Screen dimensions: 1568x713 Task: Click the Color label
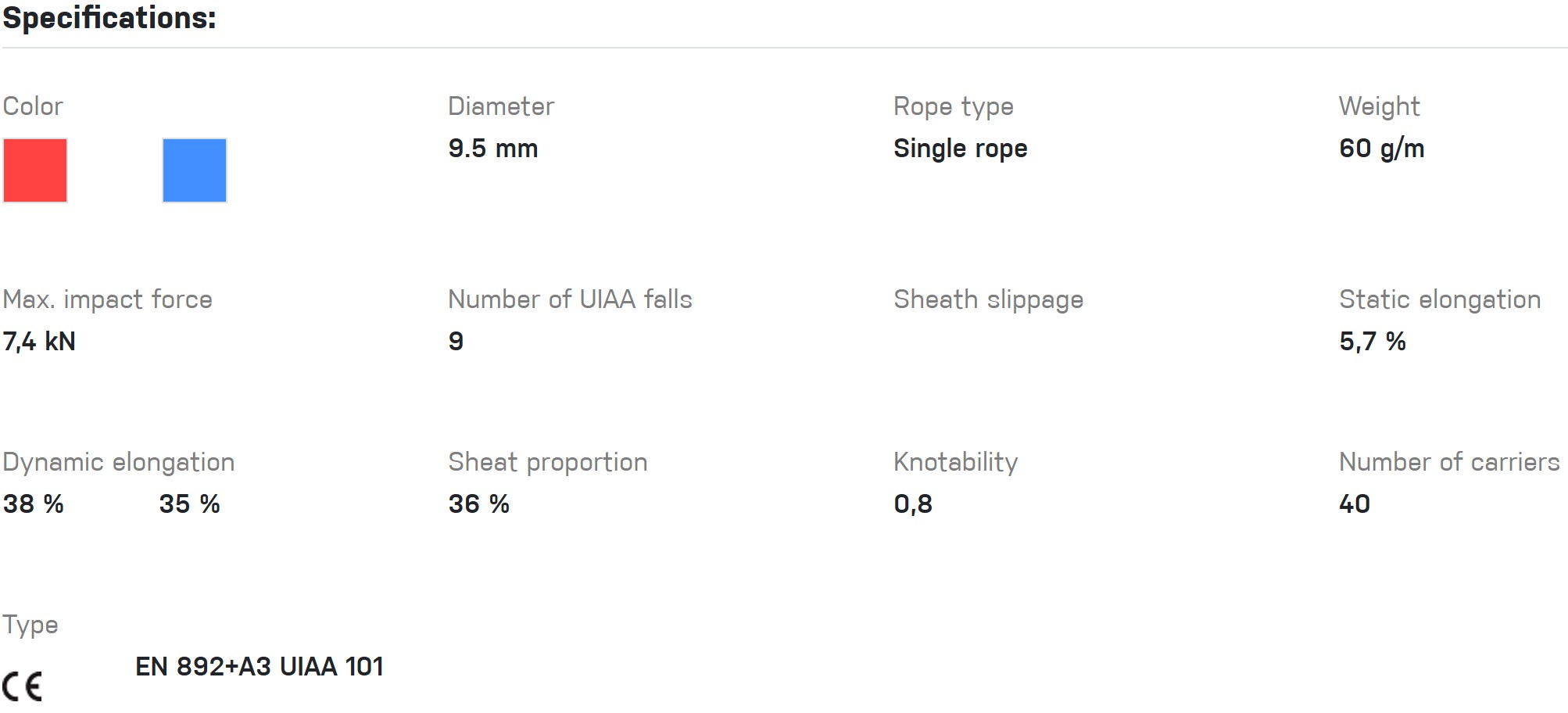[x=33, y=106]
